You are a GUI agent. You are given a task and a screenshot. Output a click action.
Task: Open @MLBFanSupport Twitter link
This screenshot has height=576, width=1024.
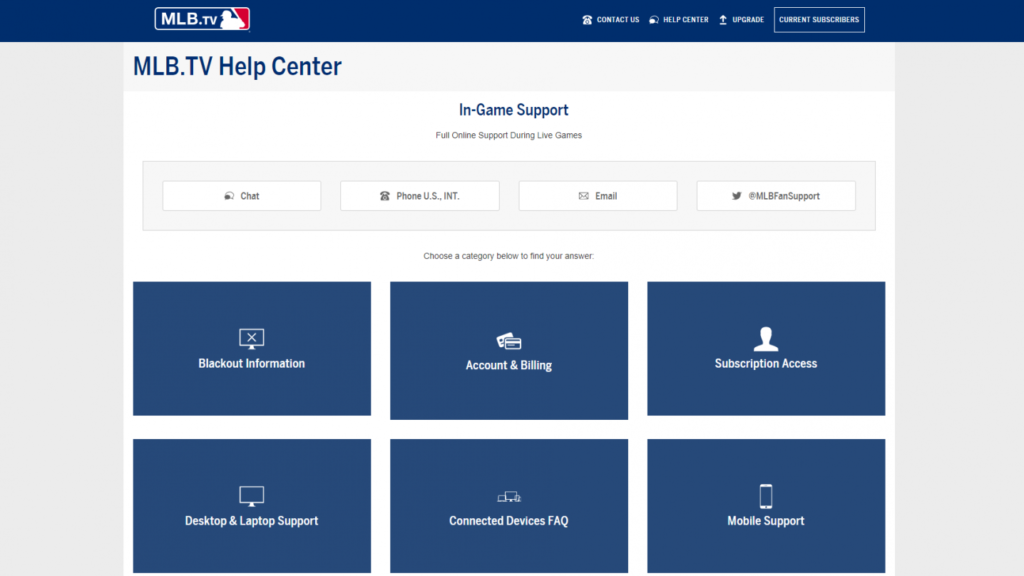776,196
